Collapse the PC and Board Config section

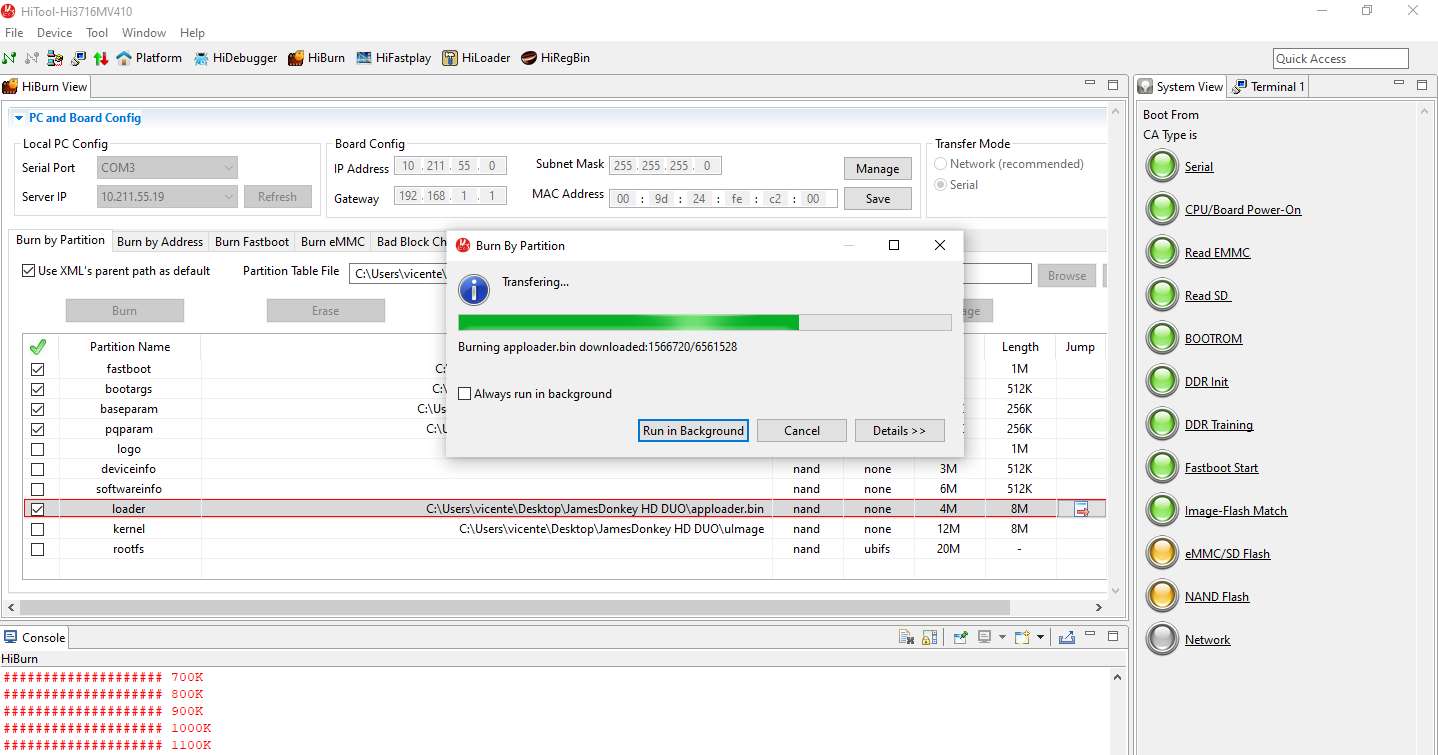[19, 118]
